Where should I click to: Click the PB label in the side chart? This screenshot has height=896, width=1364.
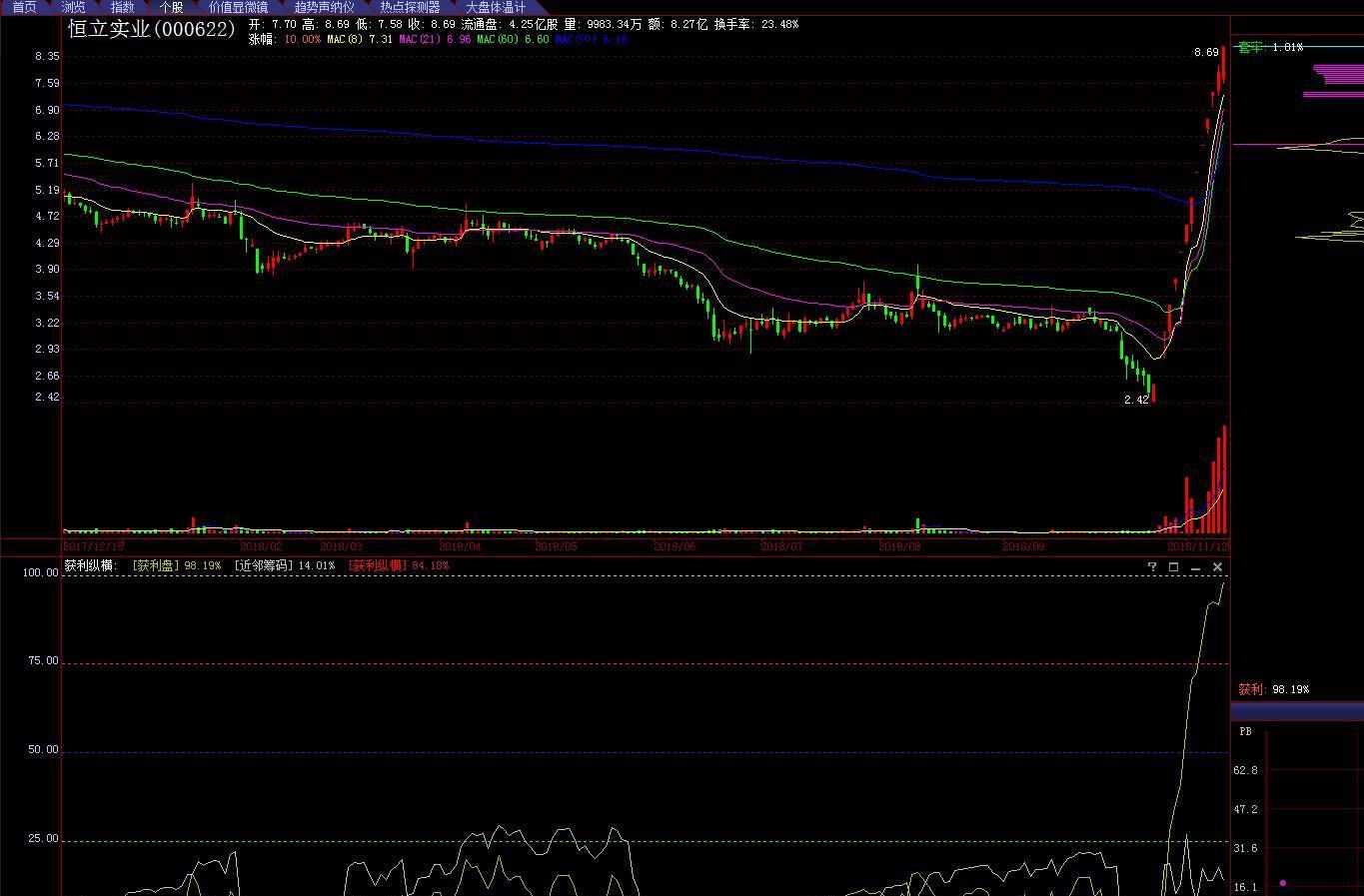pyautogui.click(x=1245, y=731)
